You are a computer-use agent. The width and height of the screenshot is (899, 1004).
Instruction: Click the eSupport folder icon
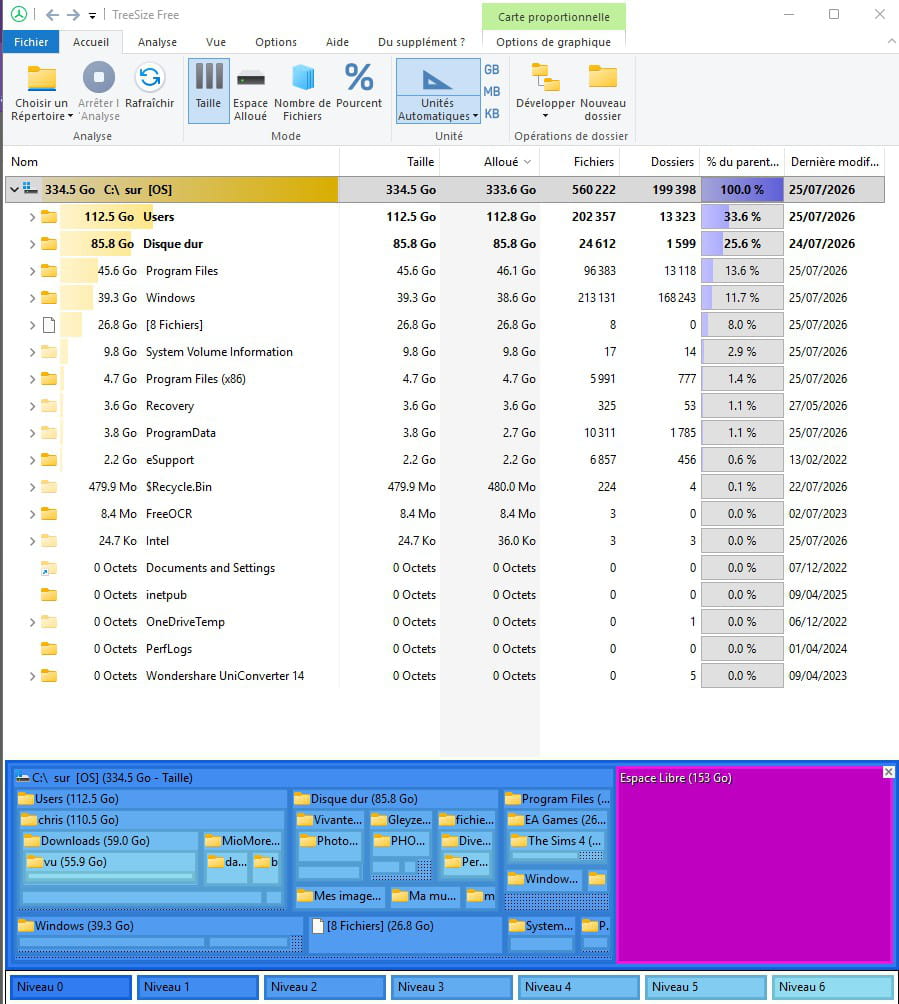pyautogui.click(x=49, y=460)
